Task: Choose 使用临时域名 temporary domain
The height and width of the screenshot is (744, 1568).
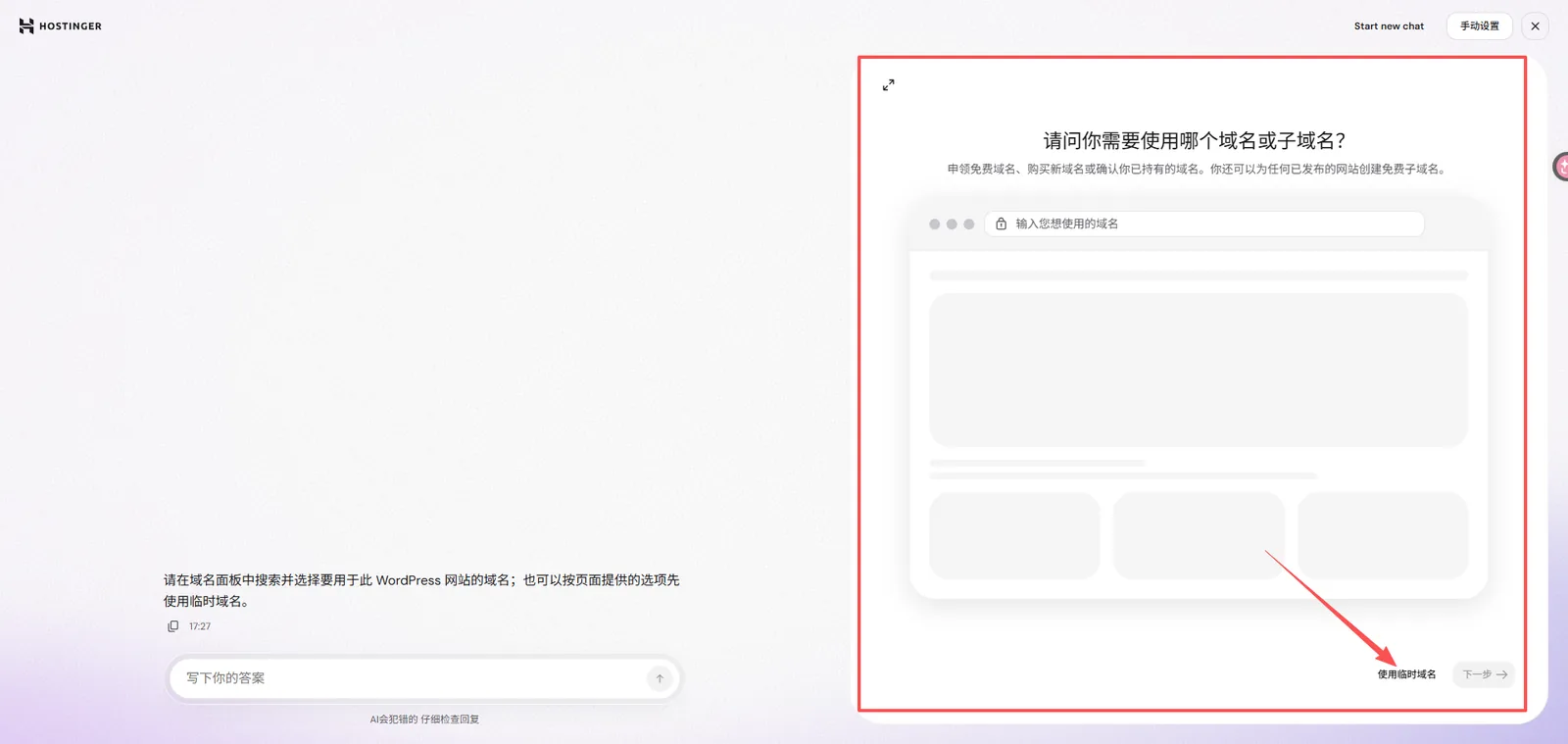Action: point(1406,674)
